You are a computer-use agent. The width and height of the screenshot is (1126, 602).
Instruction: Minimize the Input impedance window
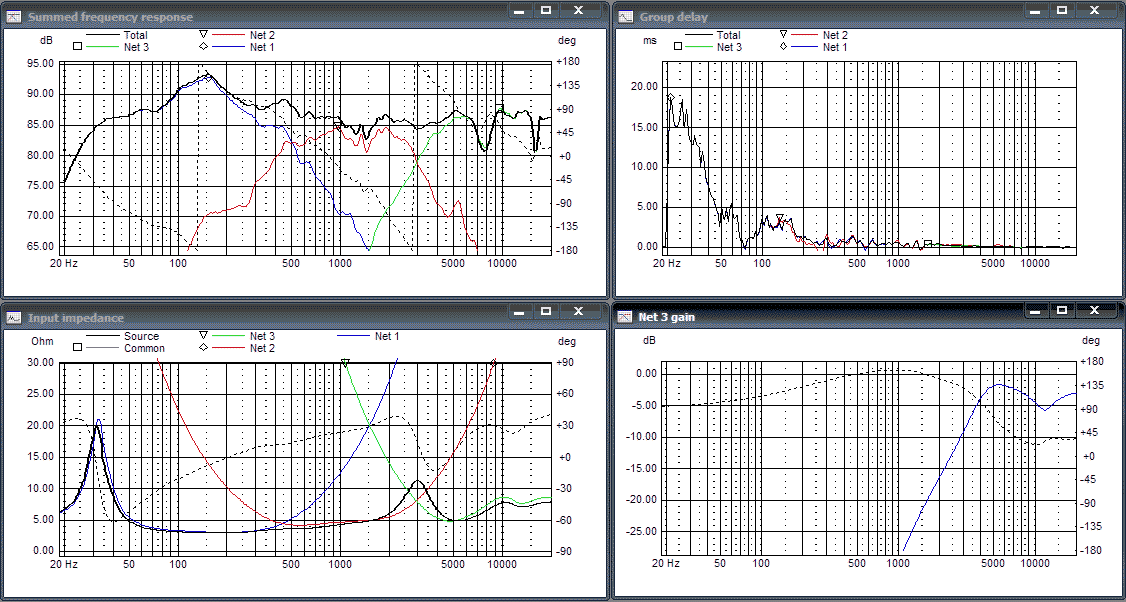pos(520,310)
